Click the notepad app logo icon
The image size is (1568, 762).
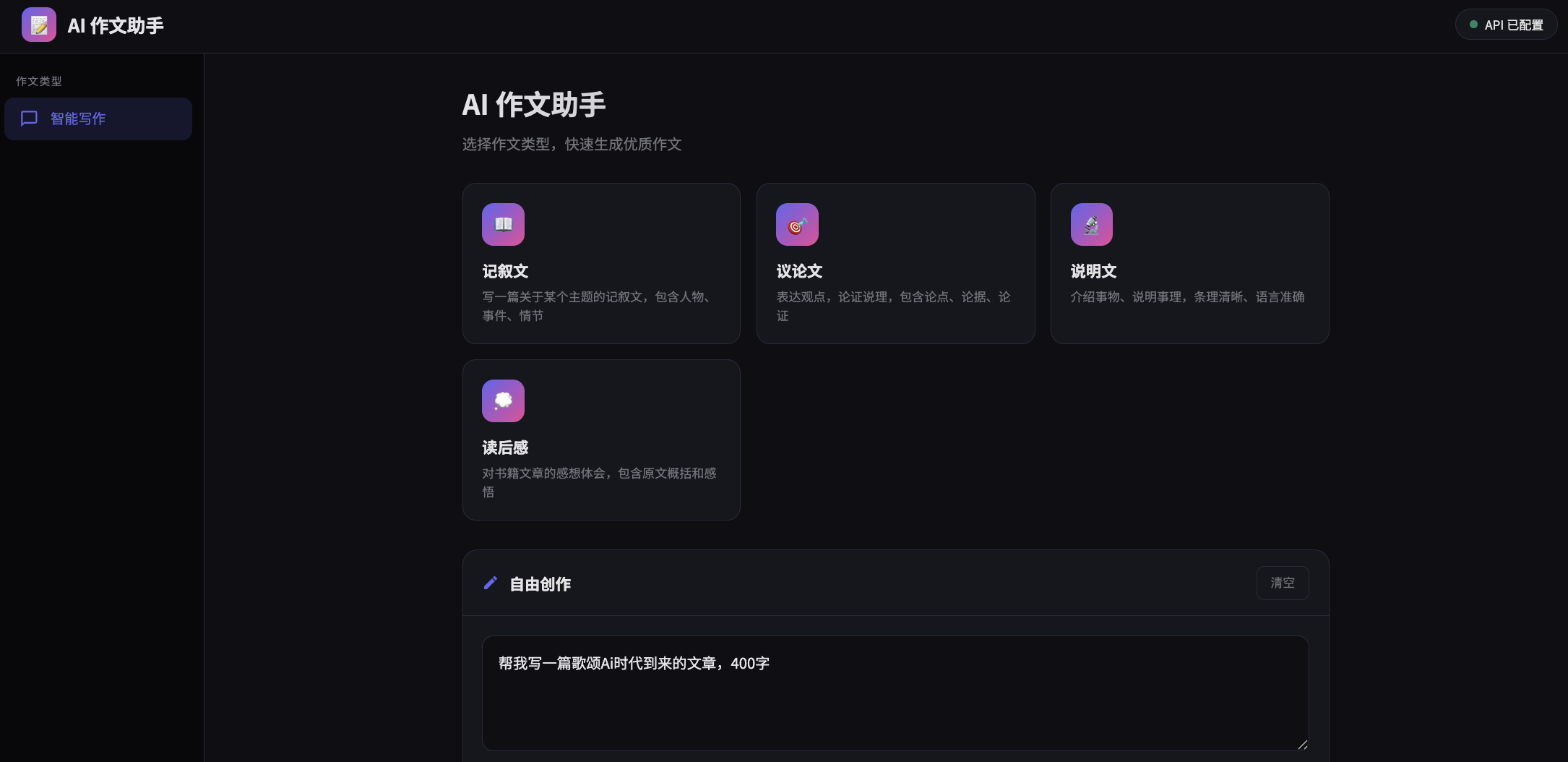coord(38,24)
